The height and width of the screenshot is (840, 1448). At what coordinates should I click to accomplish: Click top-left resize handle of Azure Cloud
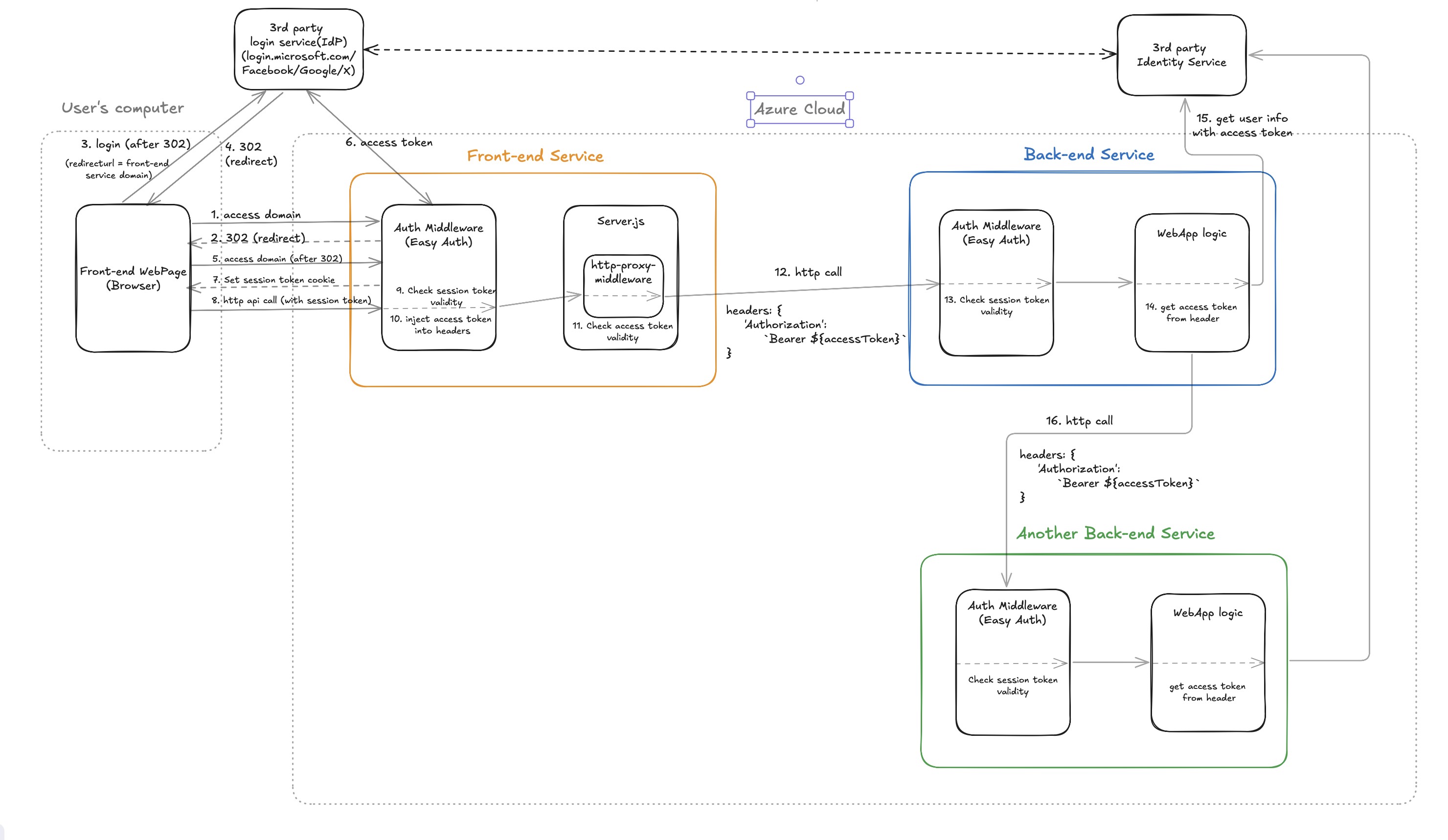(x=750, y=96)
